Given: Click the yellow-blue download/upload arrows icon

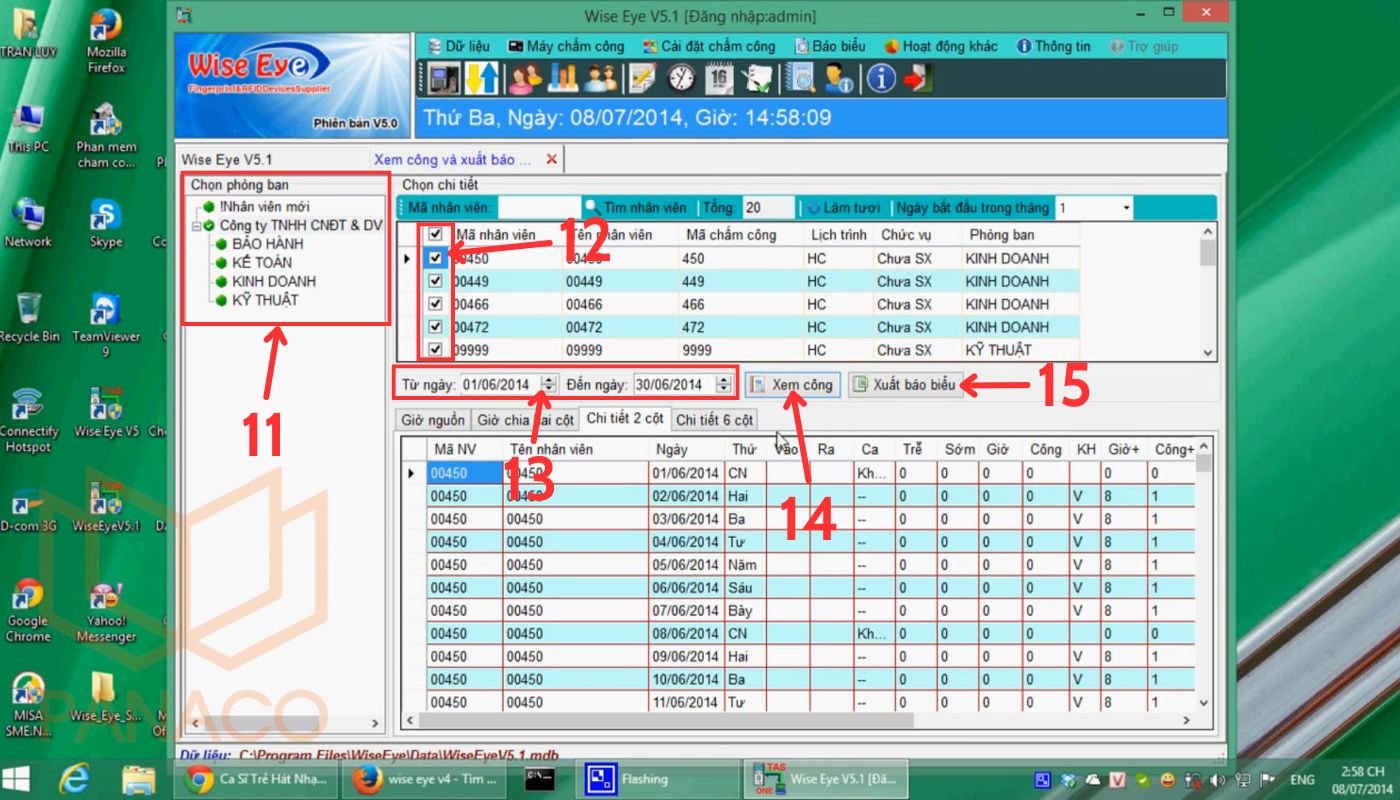Looking at the screenshot, I should pyautogui.click(x=482, y=78).
